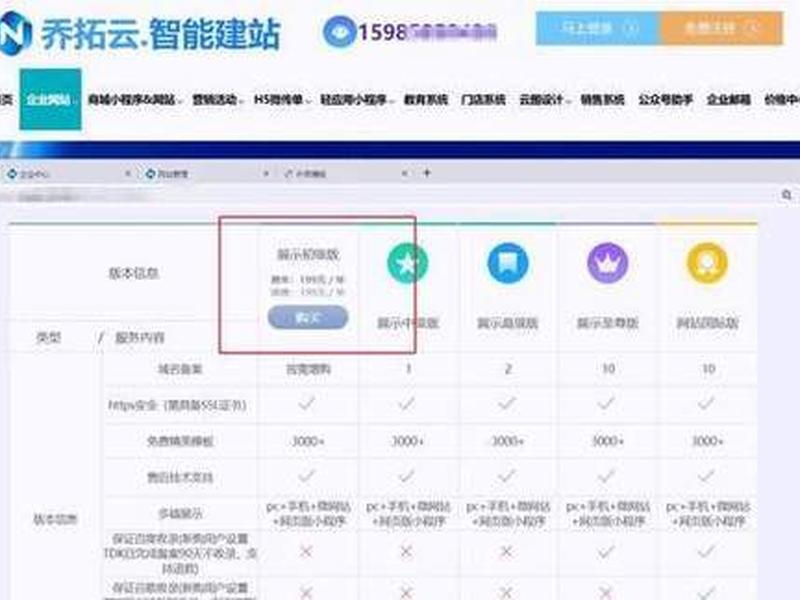800x600 pixels.
Task: Expand the 商城小程序&网站 nav dropdown
Action: (134, 99)
